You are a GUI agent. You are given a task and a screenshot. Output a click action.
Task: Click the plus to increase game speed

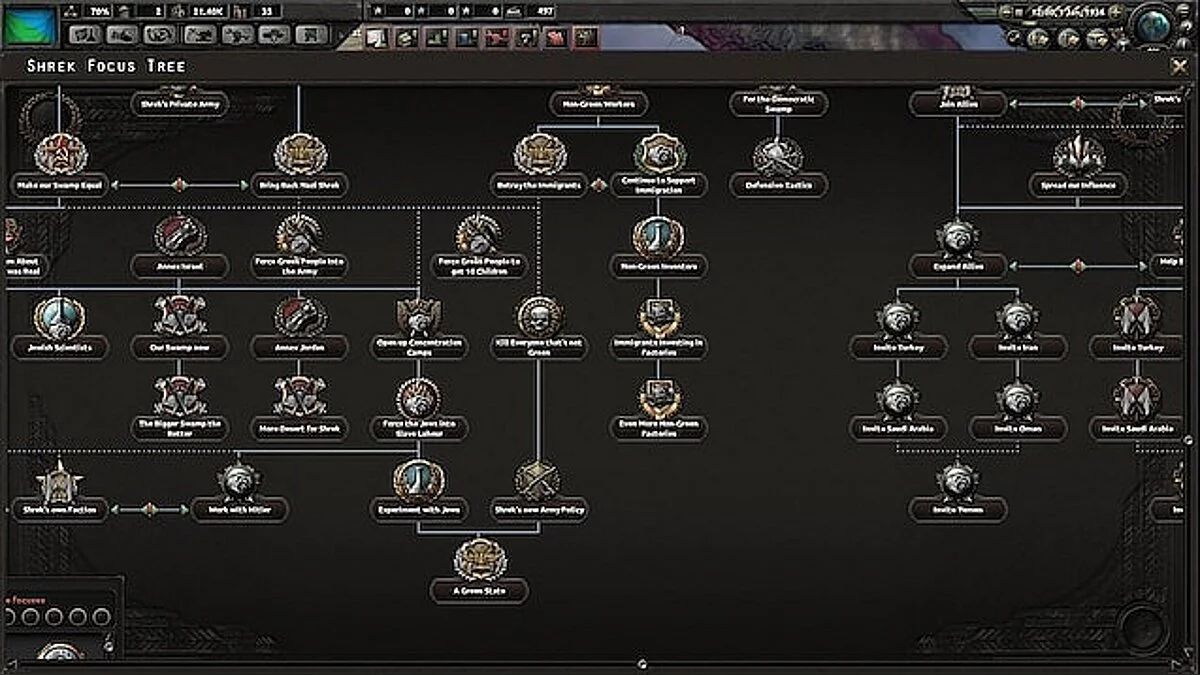pyautogui.click(x=1113, y=10)
